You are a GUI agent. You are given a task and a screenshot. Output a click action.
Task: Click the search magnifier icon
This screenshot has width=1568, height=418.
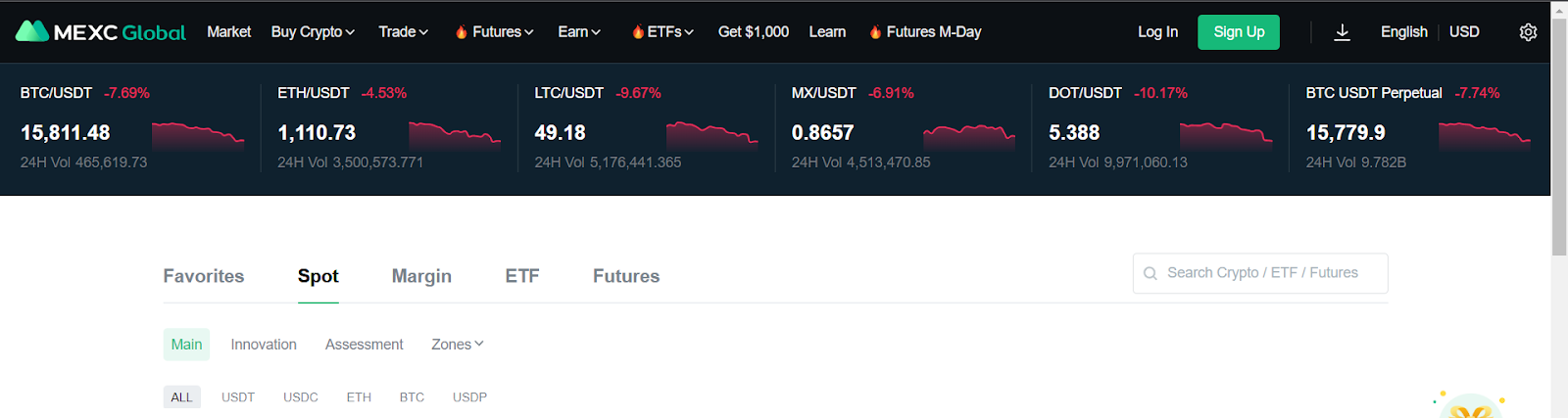[x=1151, y=274]
